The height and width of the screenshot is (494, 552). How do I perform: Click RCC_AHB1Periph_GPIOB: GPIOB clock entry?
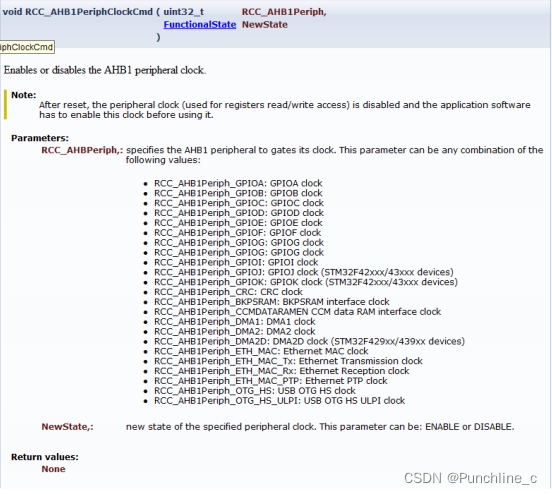click(x=238, y=193)
